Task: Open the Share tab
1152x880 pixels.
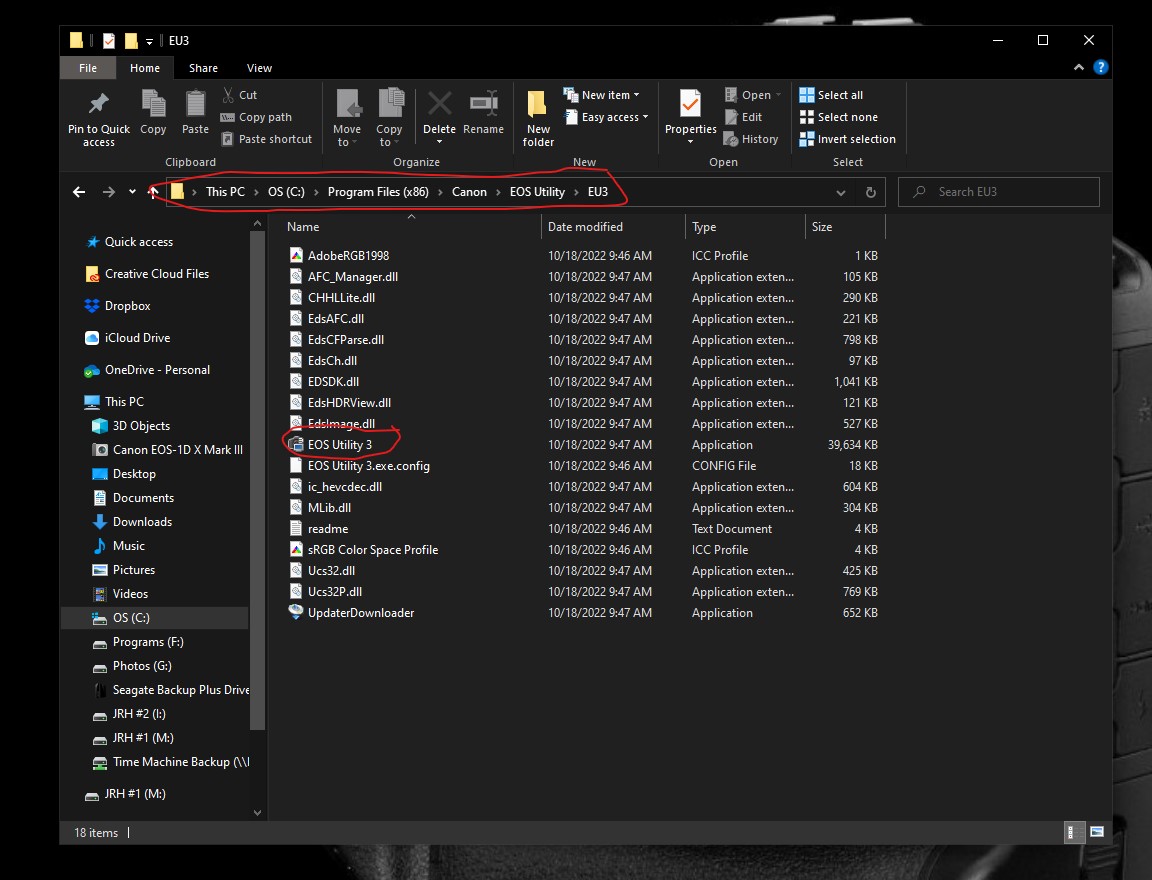Action: [203, 67]
